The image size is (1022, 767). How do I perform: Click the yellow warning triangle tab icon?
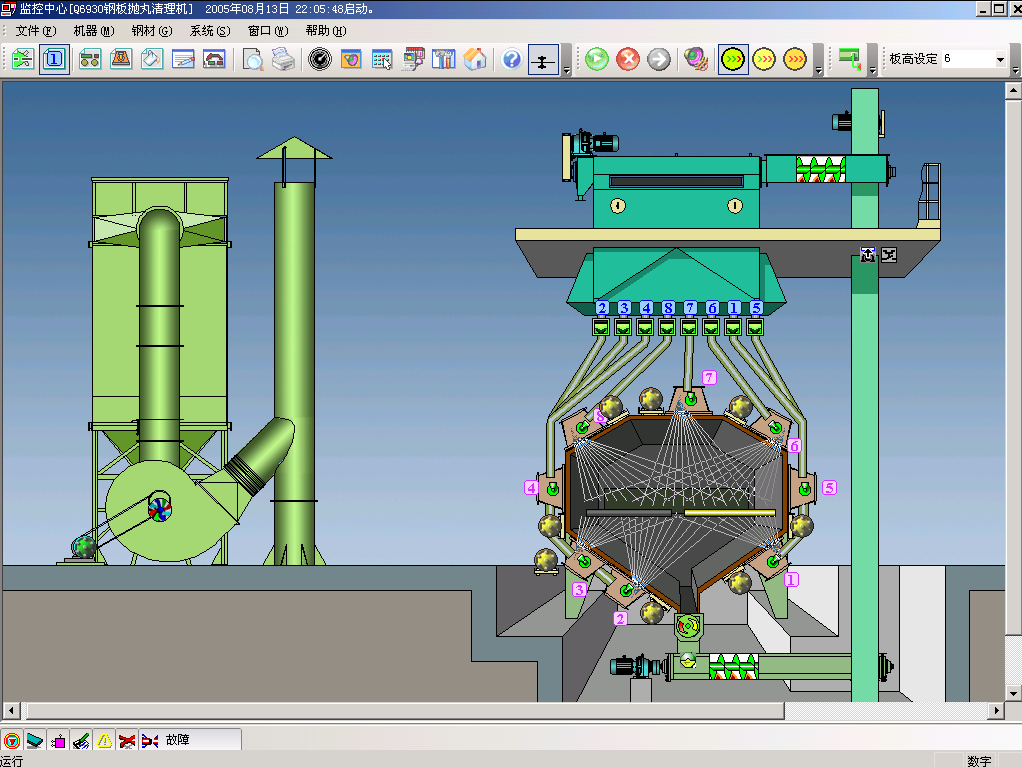tap(104, 741)
